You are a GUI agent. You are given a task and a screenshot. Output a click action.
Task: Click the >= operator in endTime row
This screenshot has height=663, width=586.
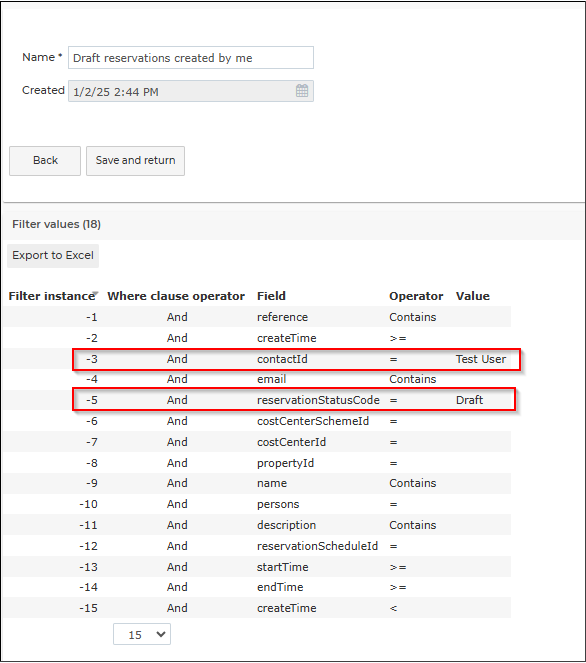point(397,587)
